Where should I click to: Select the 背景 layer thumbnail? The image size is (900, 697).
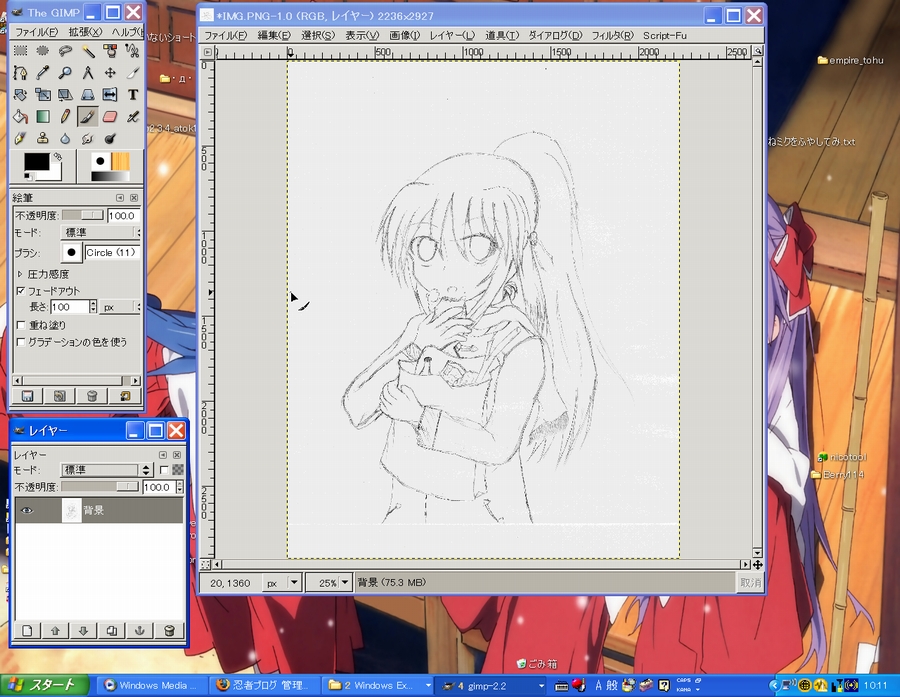point(72,510)
